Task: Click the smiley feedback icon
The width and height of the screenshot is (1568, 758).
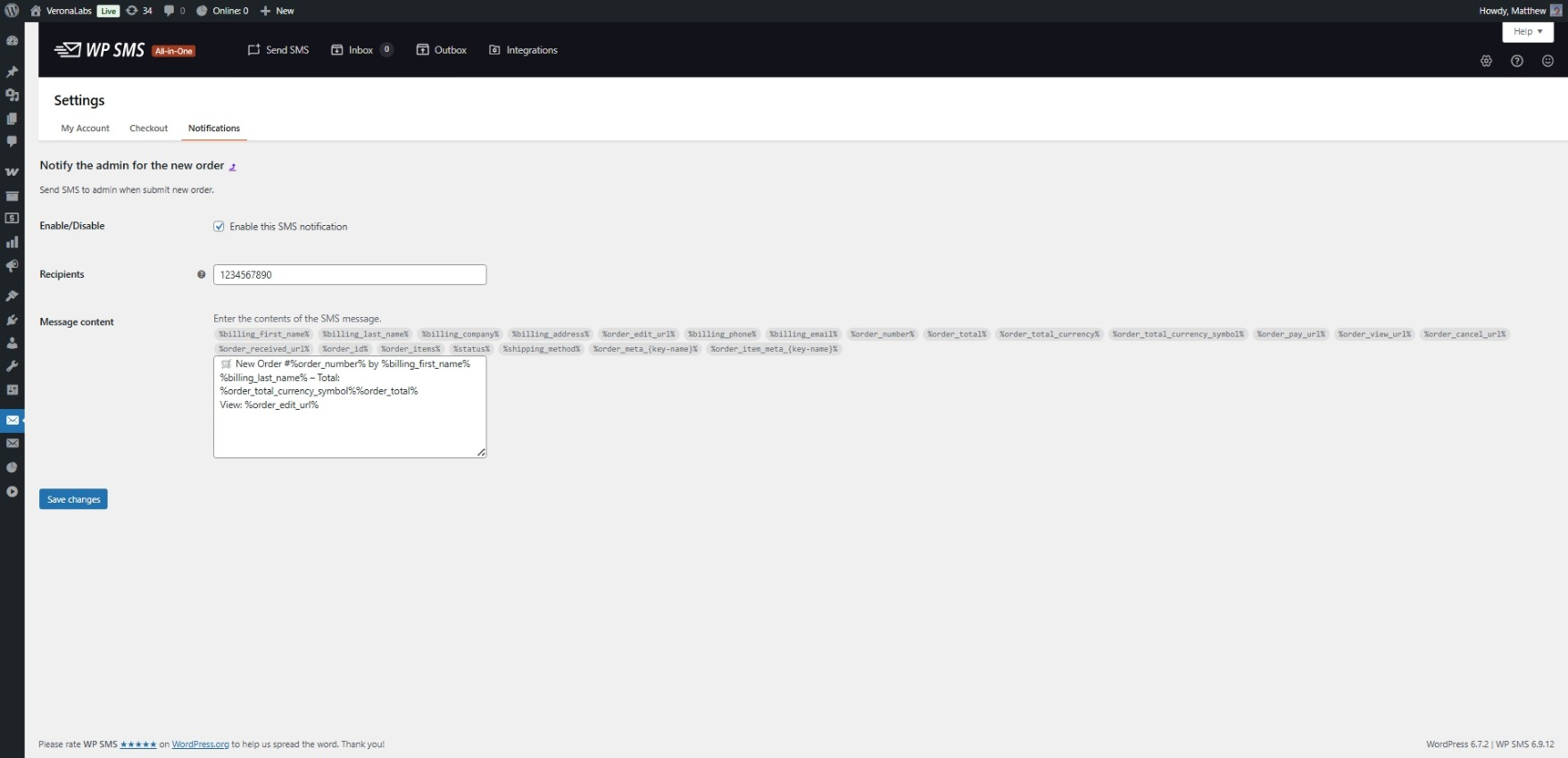Action: coord(1548,61)
